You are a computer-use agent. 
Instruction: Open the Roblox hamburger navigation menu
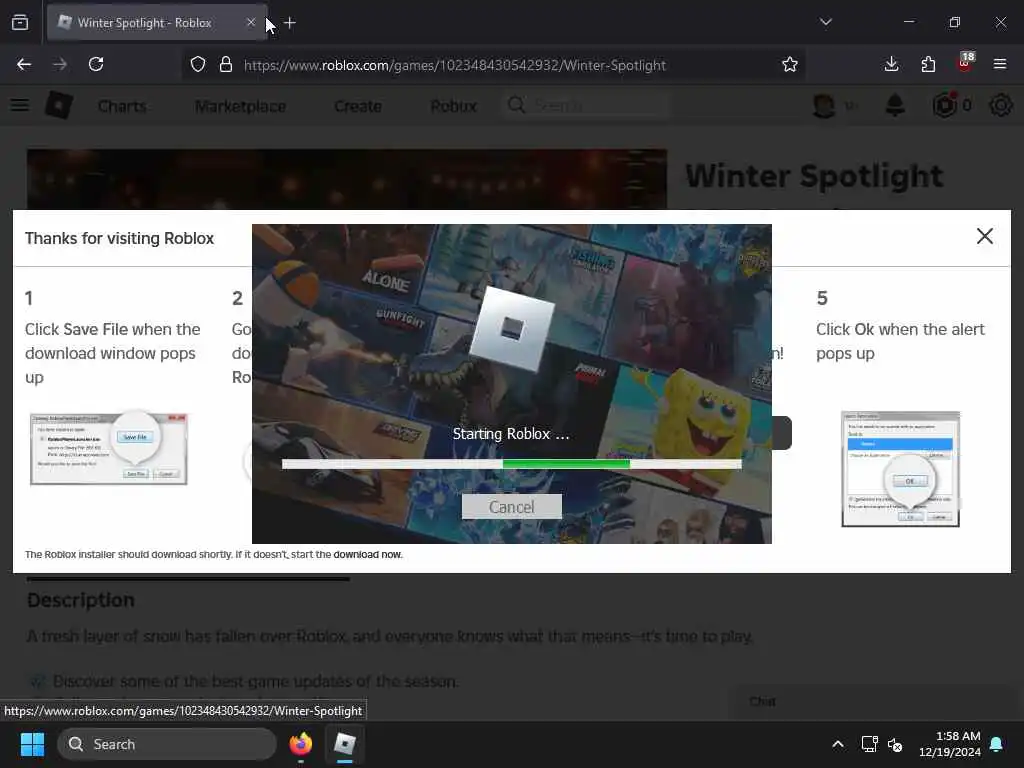point(20,105)
